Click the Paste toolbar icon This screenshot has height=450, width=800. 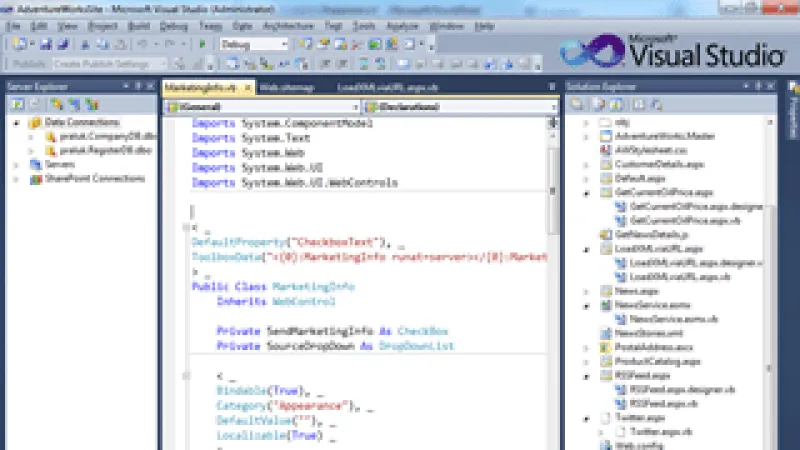pyautogui.click(x=120, y=45)
